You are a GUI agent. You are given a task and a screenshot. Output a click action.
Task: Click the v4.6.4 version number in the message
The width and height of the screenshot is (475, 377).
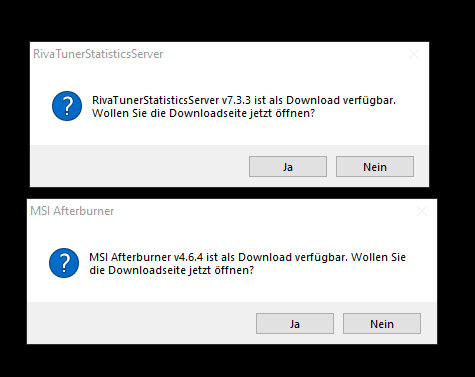click(x=188, y=257)
